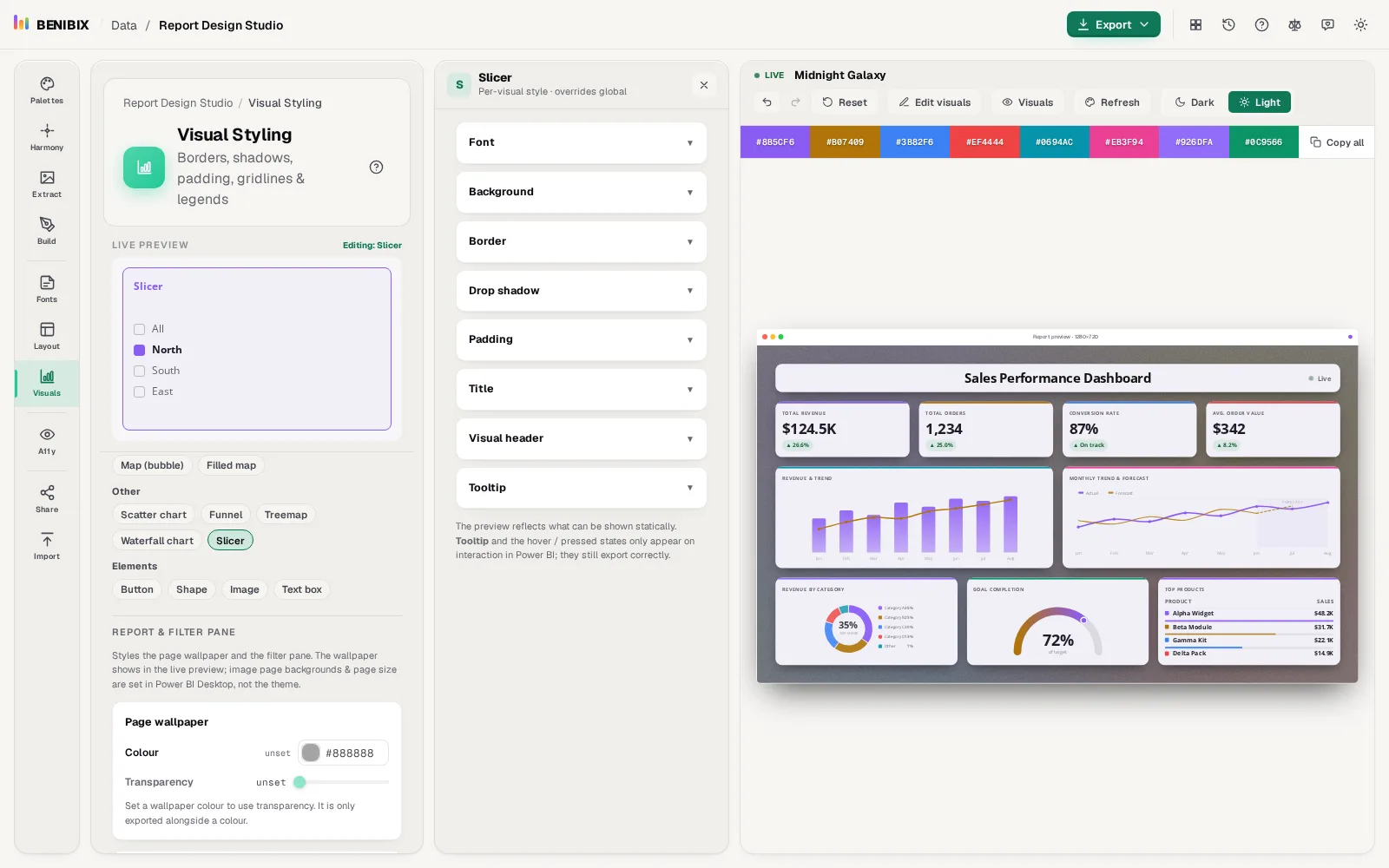Image resolution: width=1389 pixels, height=868 pixels.
Task: Uncheck the North slicer checkbox
Action: tap(139, 350)
